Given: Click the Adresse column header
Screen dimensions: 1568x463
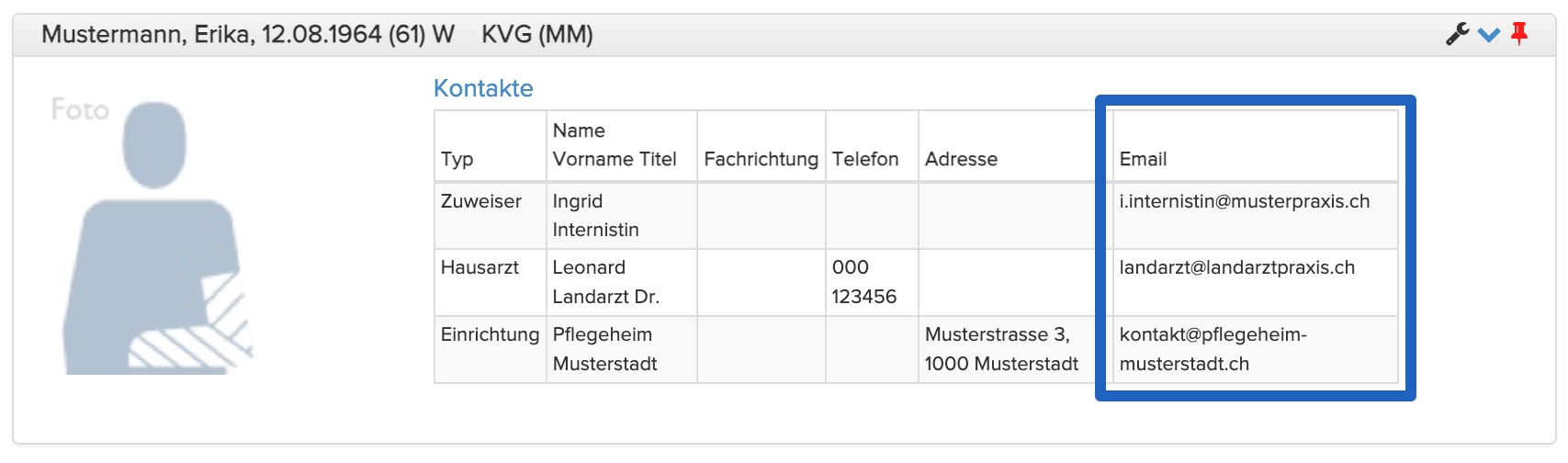Looking at the screenshot, I should (x=961, y=159).
